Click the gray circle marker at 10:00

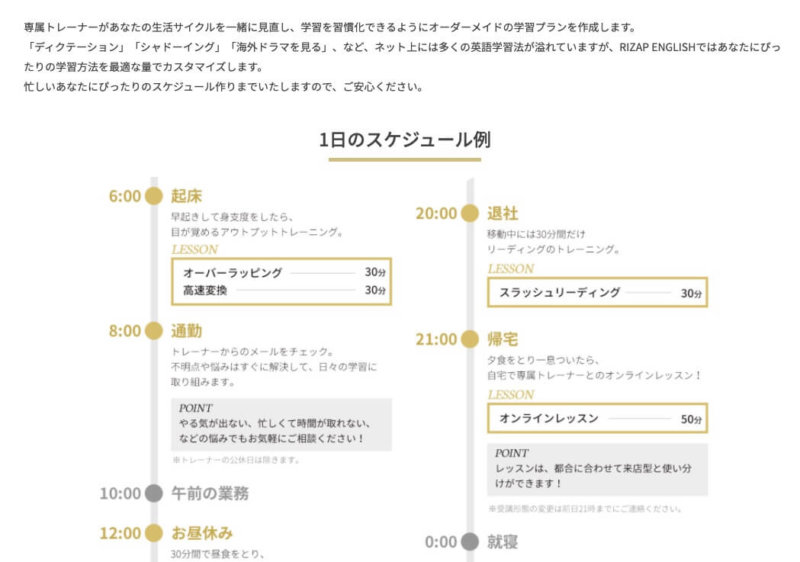153,493
